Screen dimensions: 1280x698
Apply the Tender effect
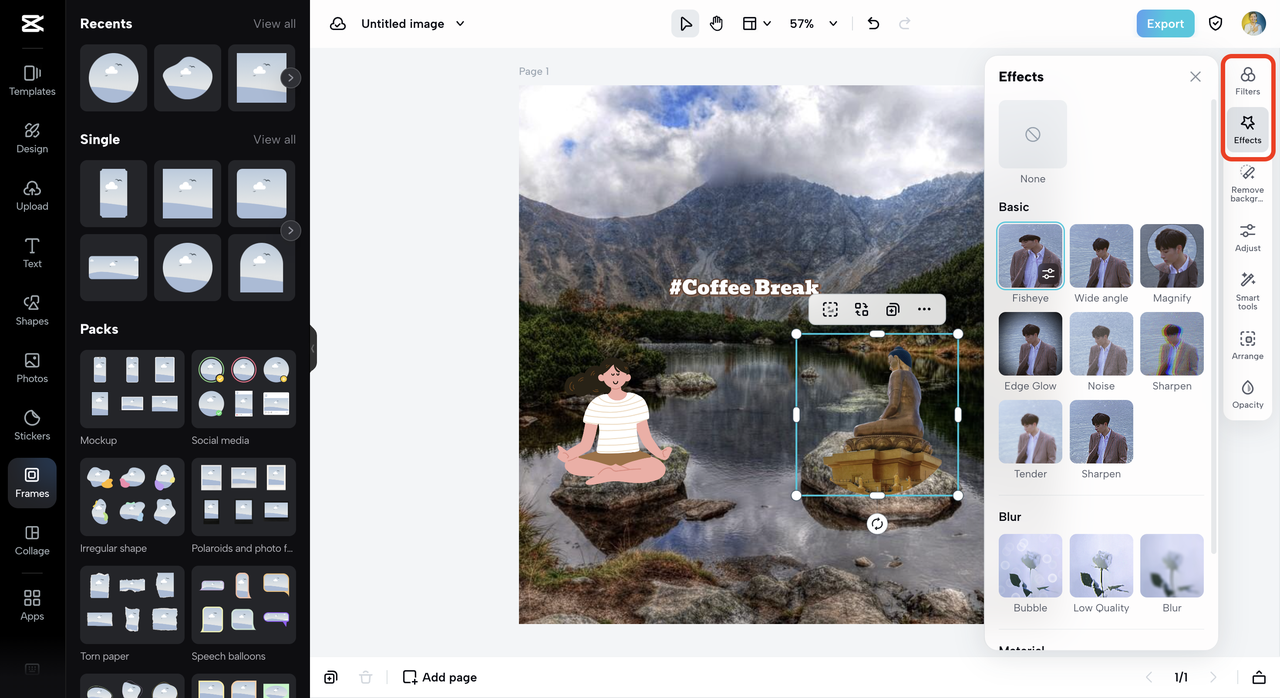point(1030,432)
